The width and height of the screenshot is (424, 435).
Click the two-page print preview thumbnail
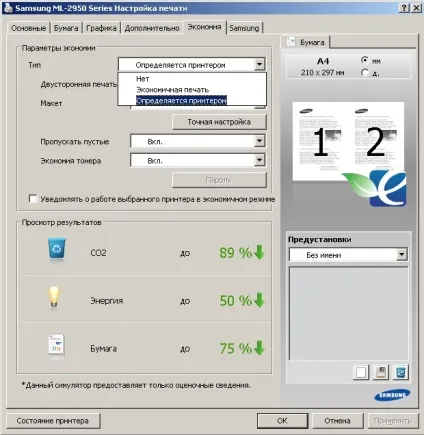click(348, 142)
